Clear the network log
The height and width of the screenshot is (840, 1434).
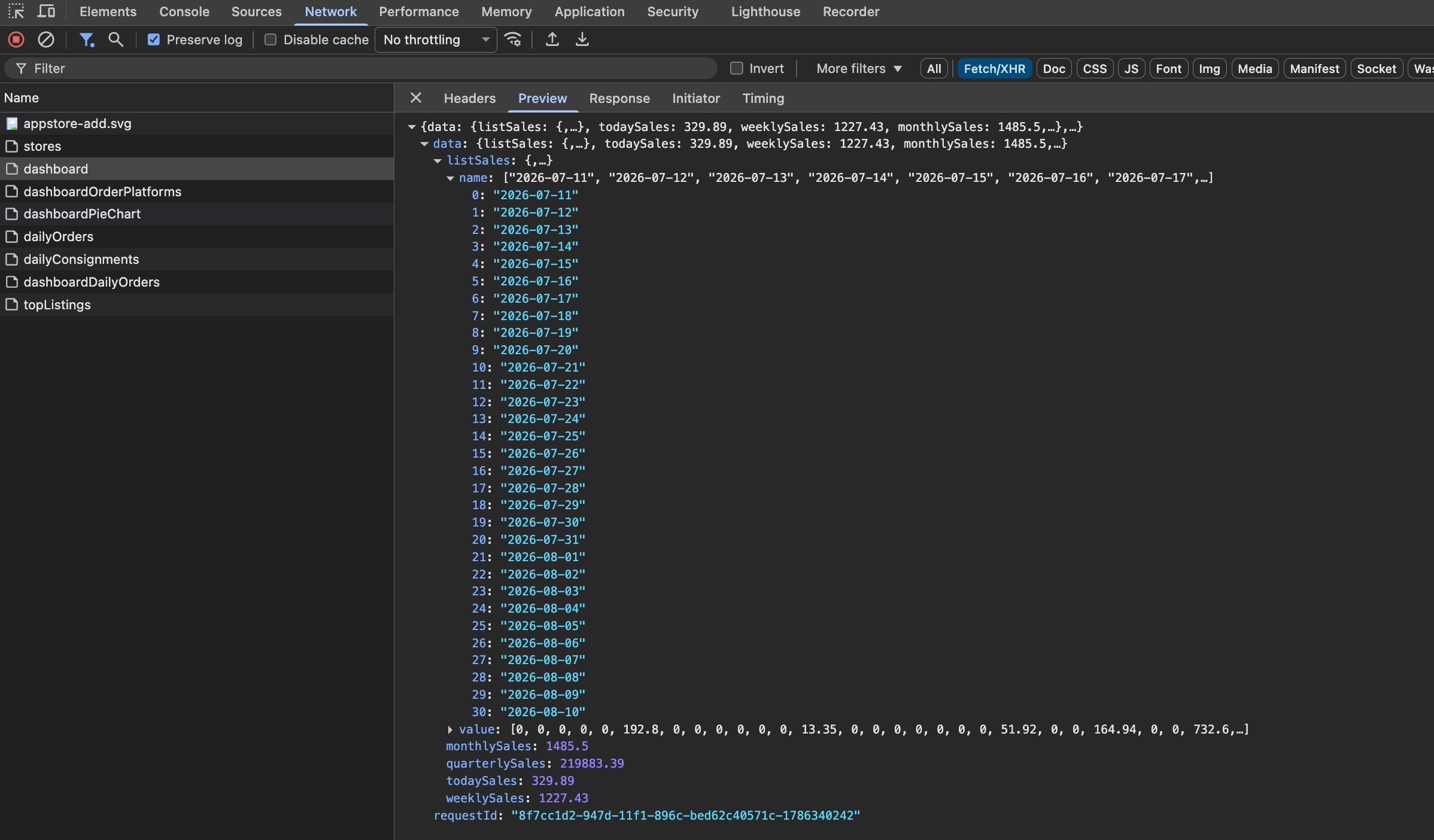46,39
